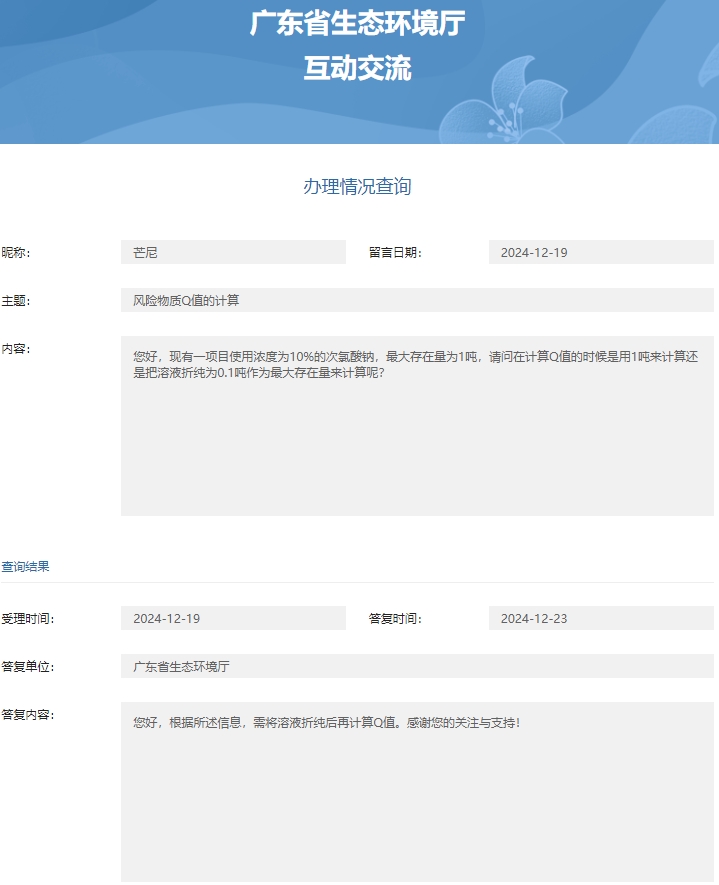Screen dimensions: 719x885
Task: Click the 内容 label
Action: pyautogui.click(x=16, y=349)
